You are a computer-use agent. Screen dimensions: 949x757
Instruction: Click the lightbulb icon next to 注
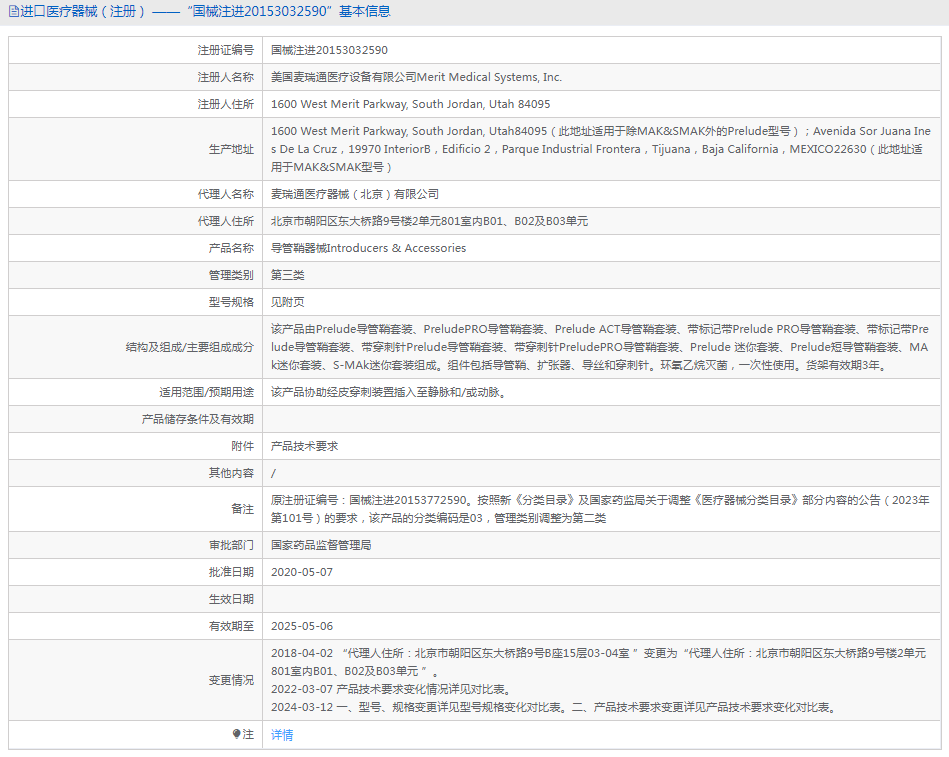point(237,734)
